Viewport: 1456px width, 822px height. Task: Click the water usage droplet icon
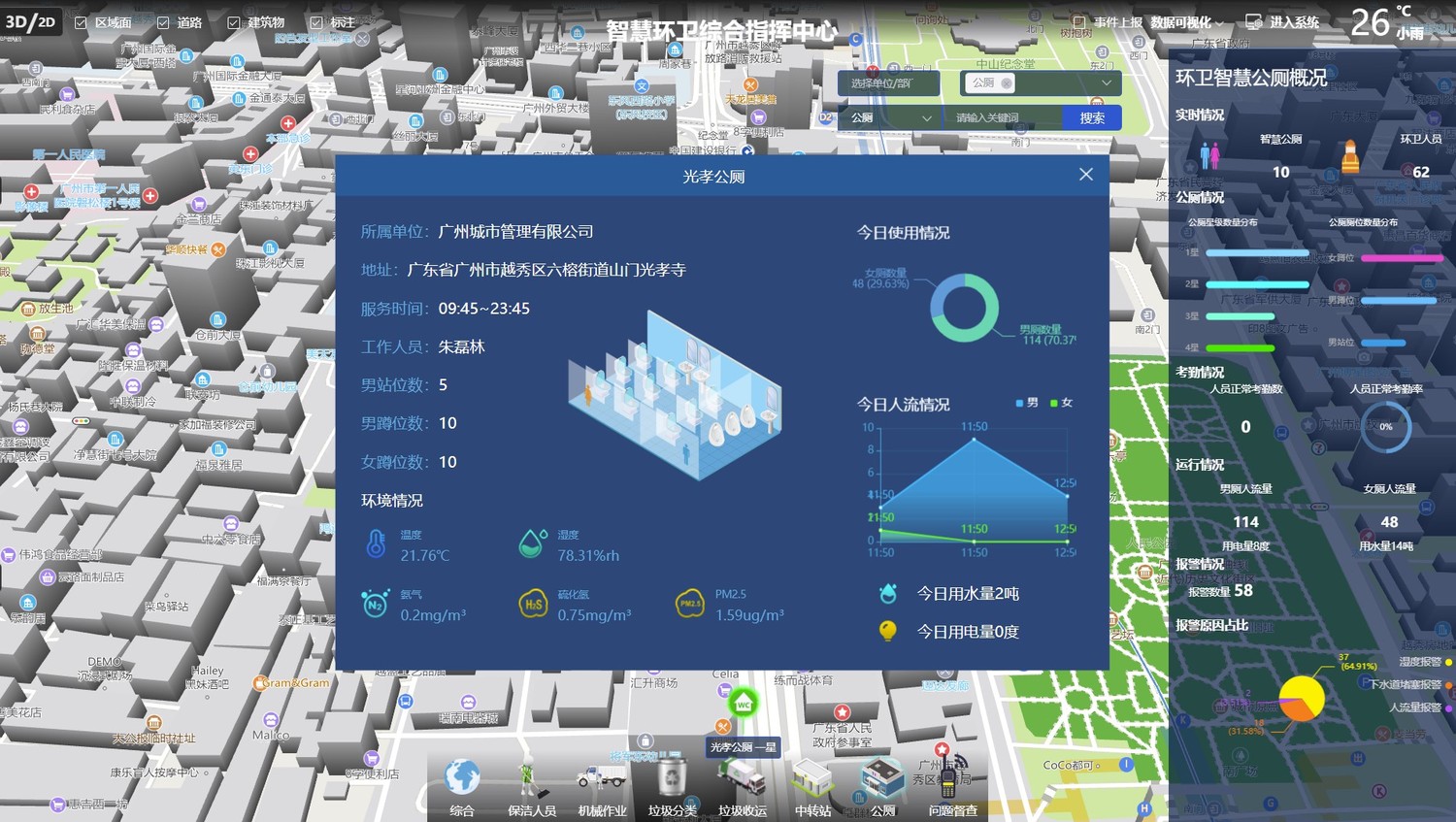(887, 593)
